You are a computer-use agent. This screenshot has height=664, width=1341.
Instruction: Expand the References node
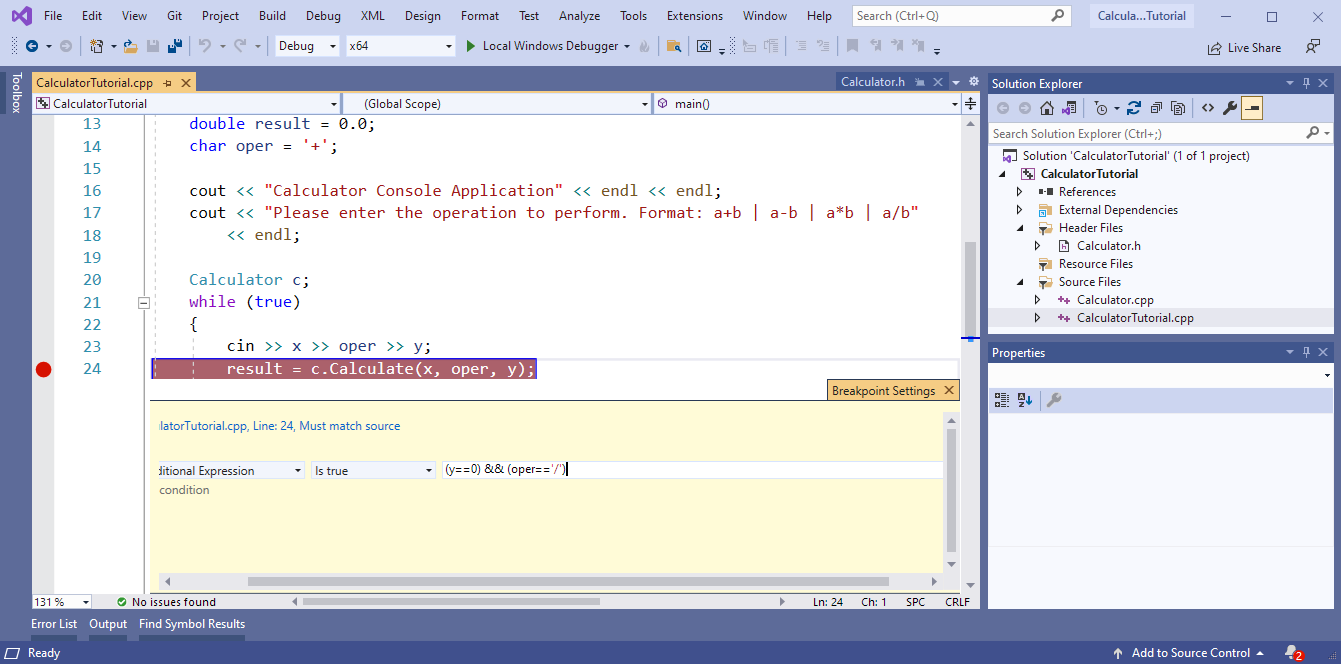1020,192
